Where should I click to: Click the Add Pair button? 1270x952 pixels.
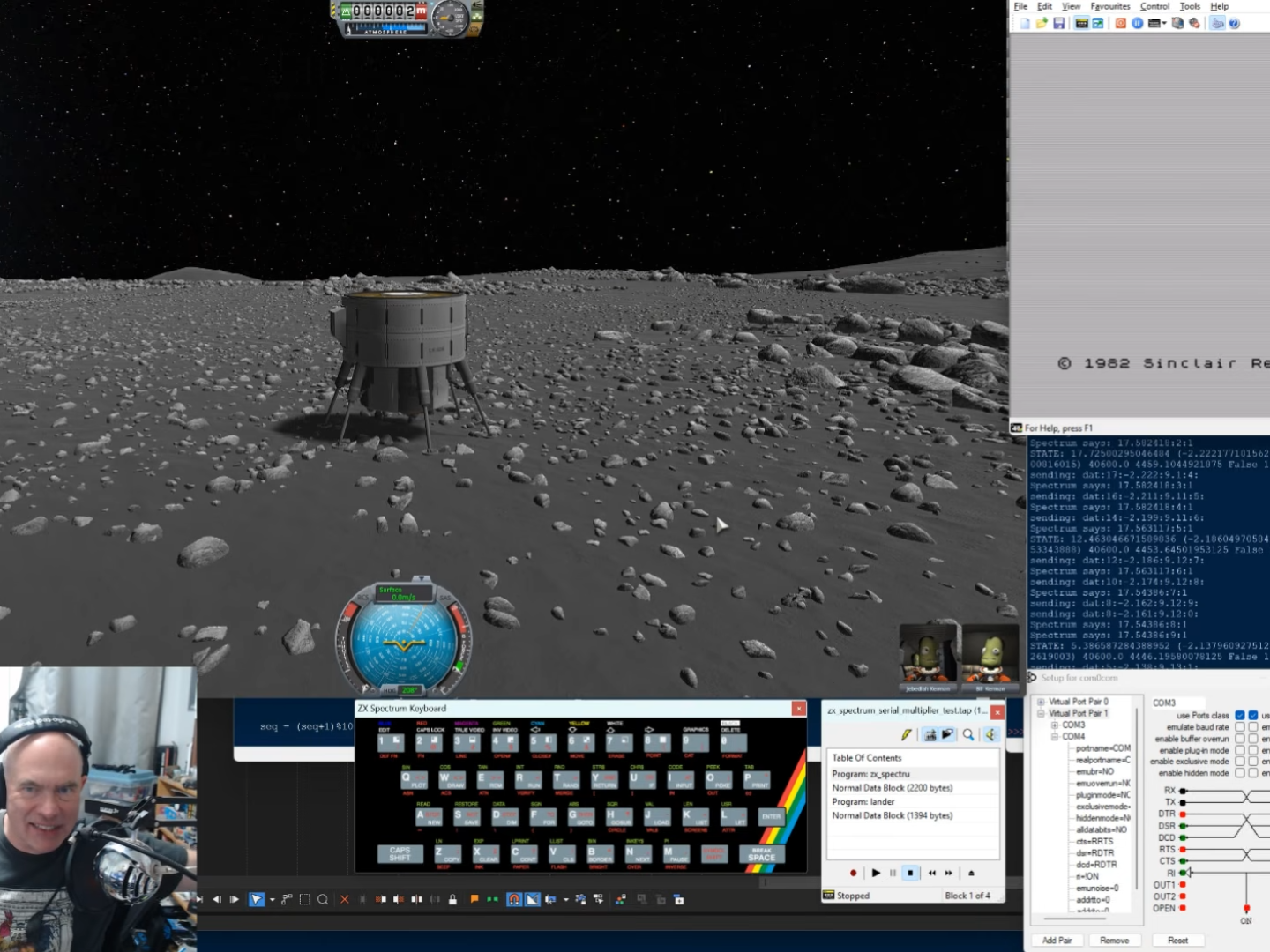(x=1057, y=941)
